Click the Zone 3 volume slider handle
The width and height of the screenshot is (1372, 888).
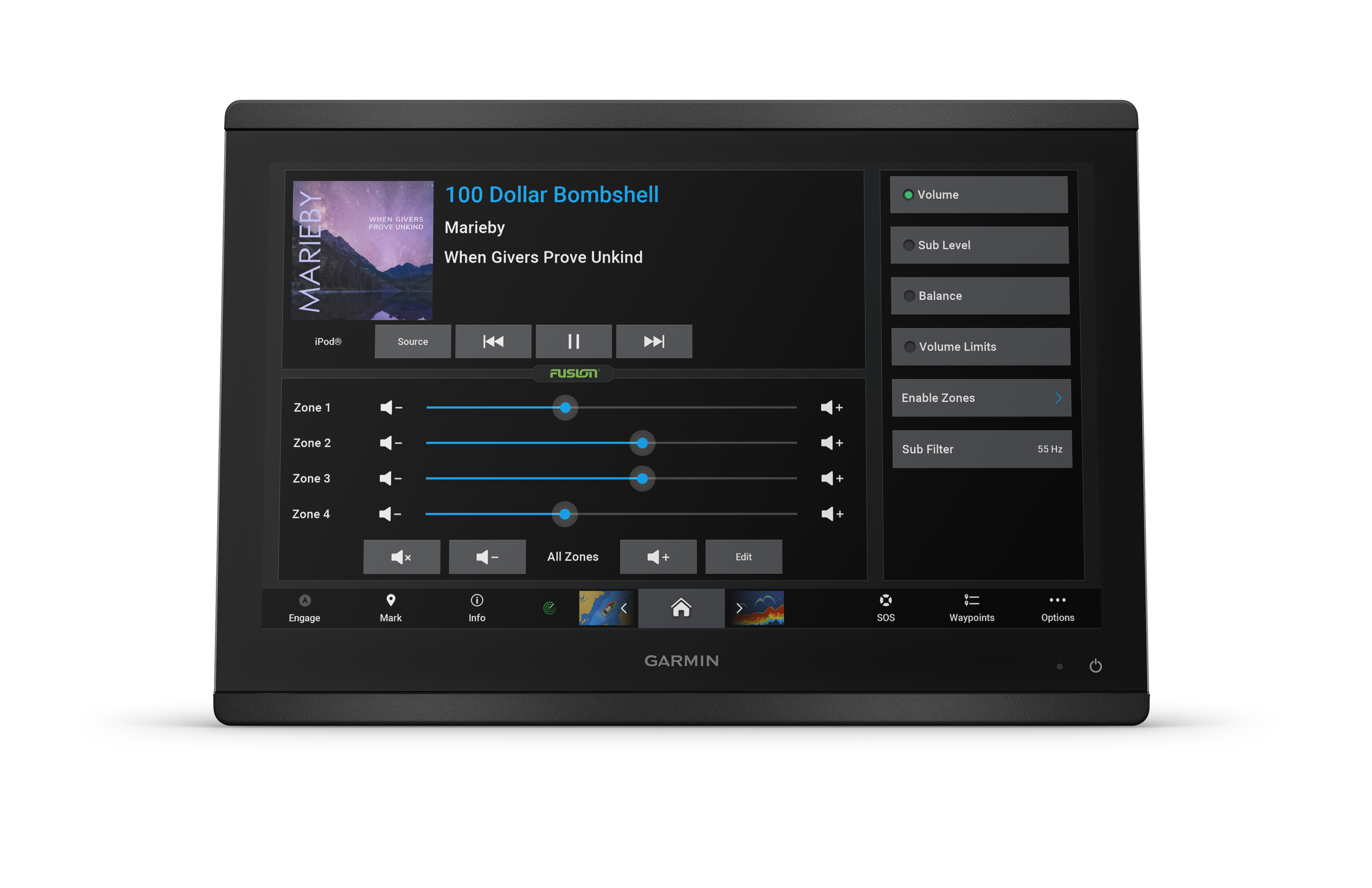(642, 479)
